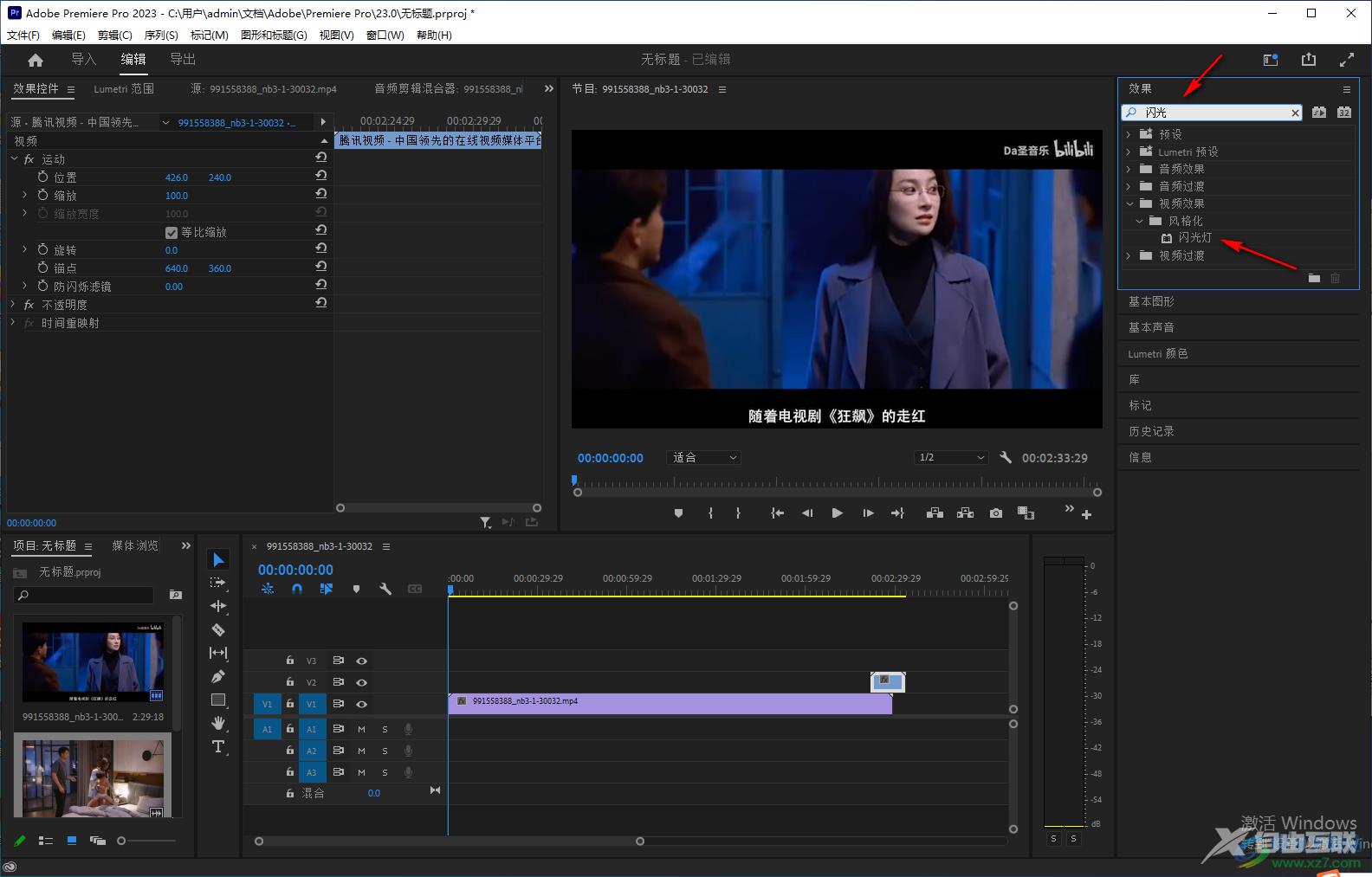The width and height of the screenshot is (1372, 877).
Task: Click the new custom bin folder icon
Action: [x=1314, y=278]
